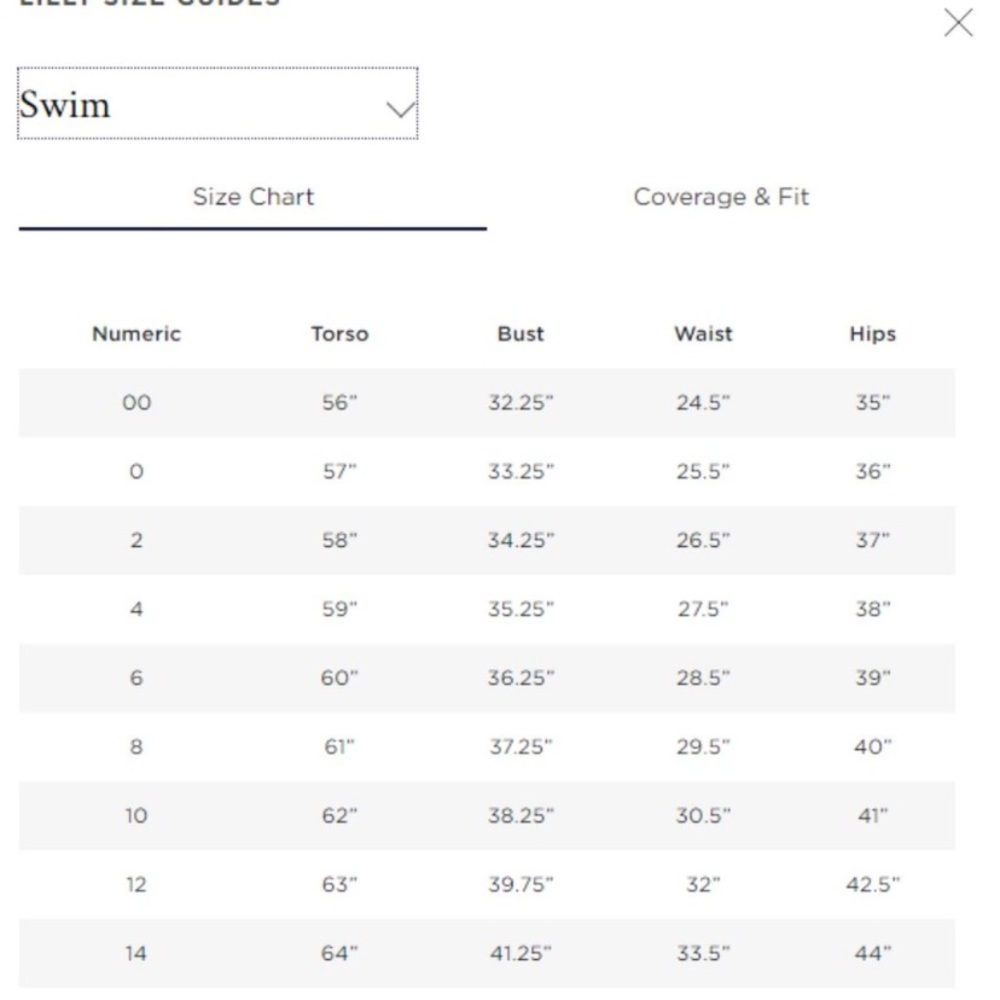Click the 42.5" hips measurement cell

coord(872,885)
